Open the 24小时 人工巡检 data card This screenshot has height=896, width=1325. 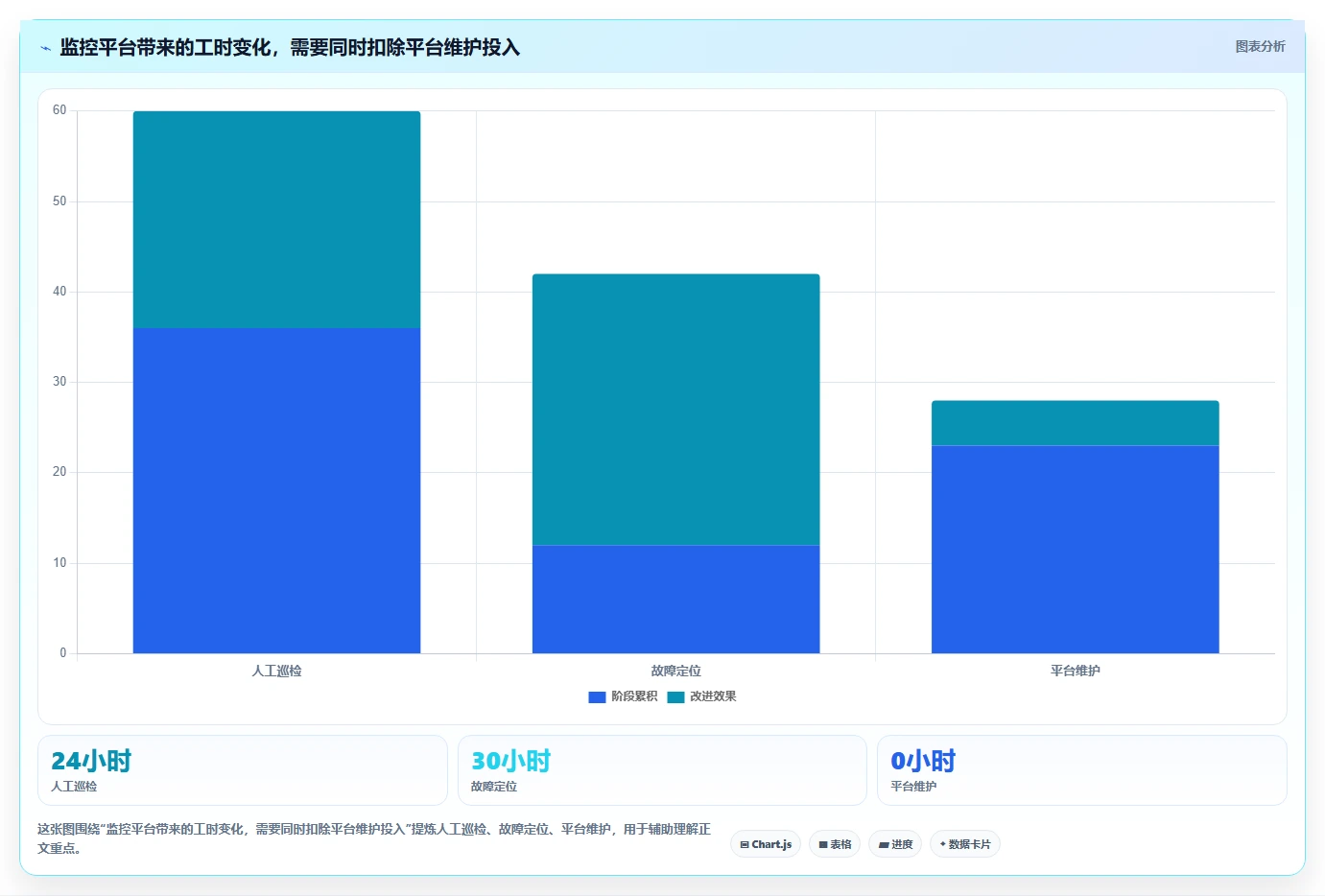click(243, 770)
